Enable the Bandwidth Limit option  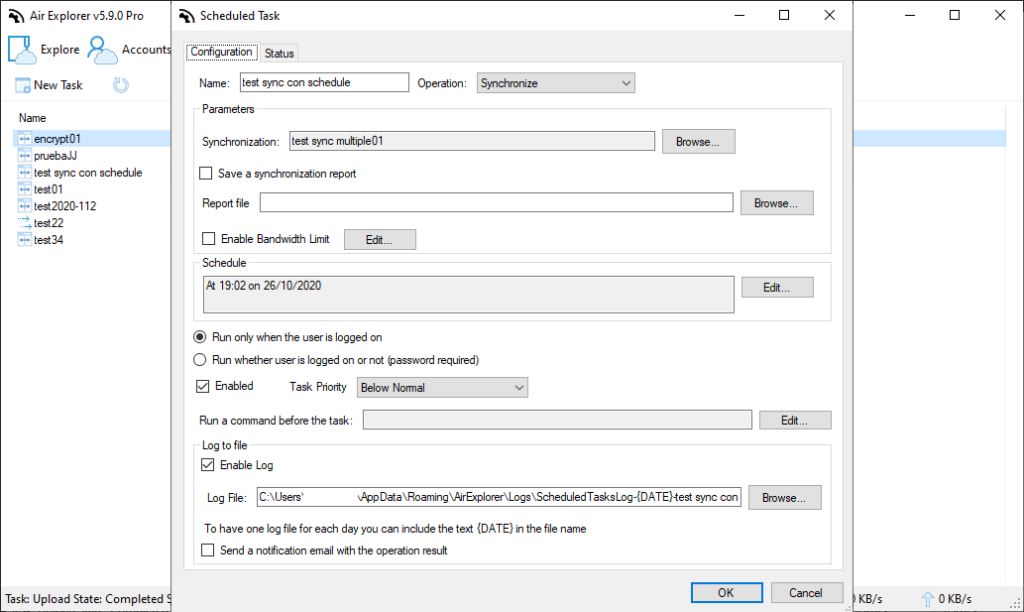206,239
